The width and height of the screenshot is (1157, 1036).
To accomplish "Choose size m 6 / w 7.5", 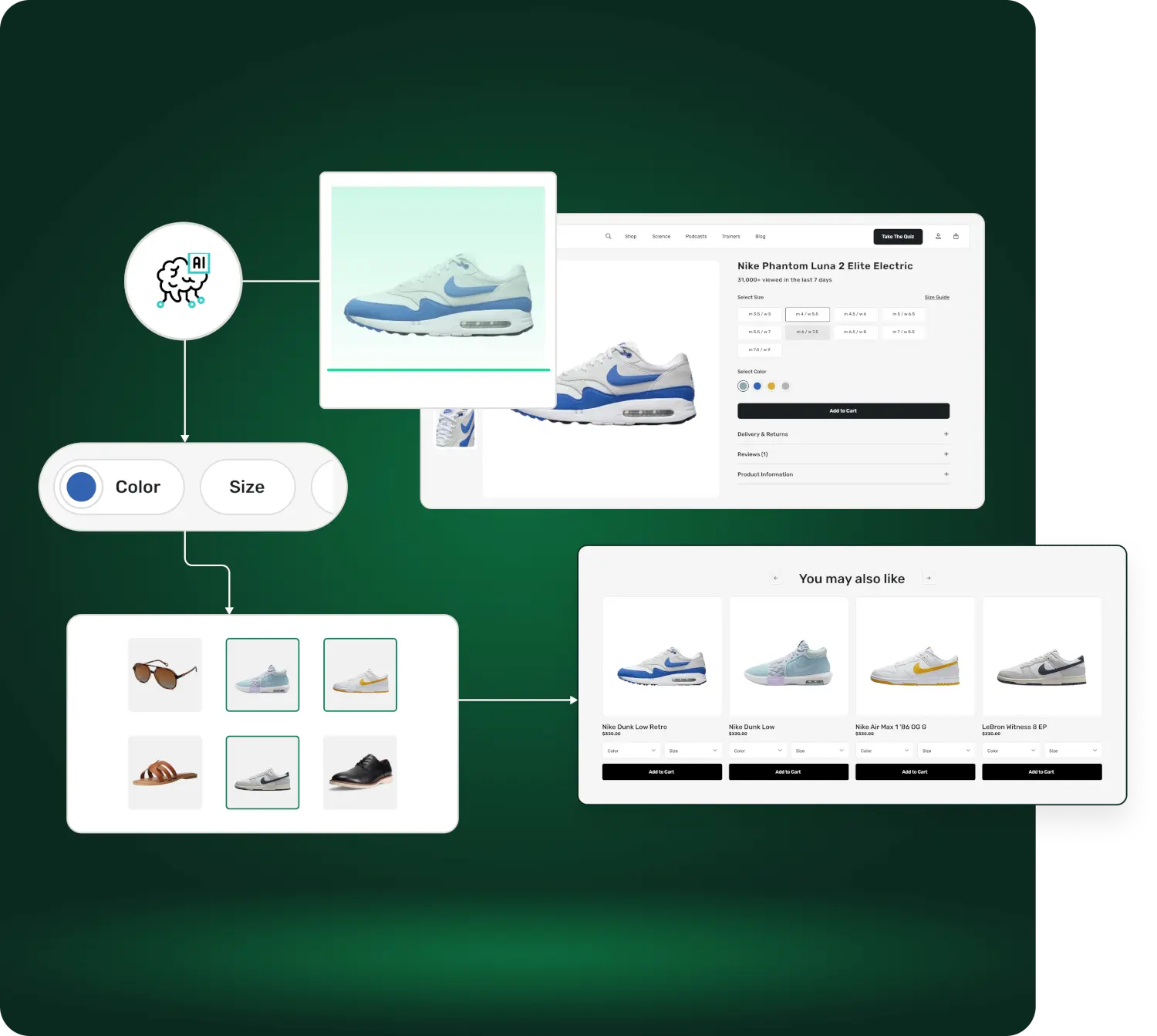I will coord(808,332).
